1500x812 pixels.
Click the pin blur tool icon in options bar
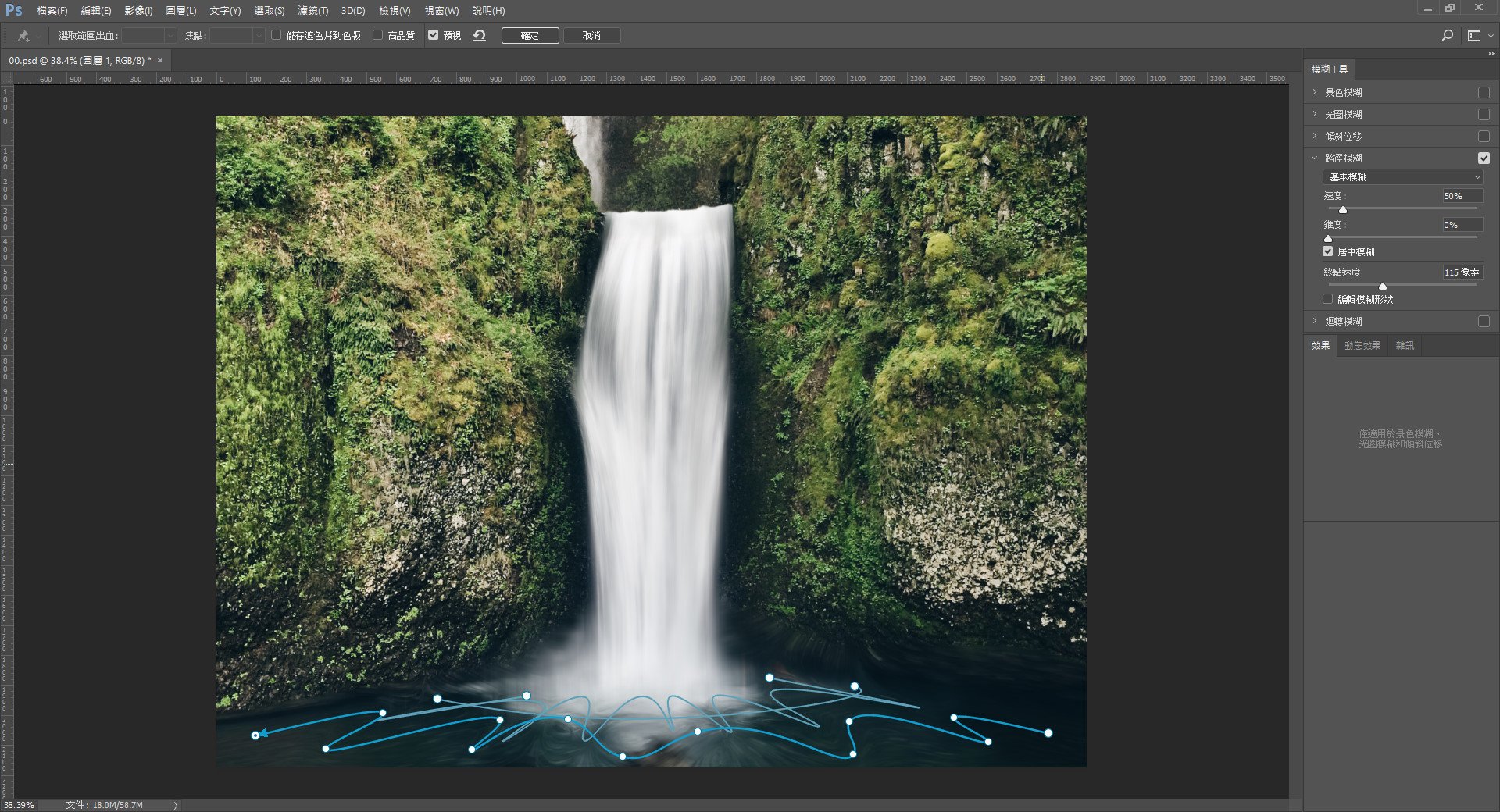click(23, 36)
